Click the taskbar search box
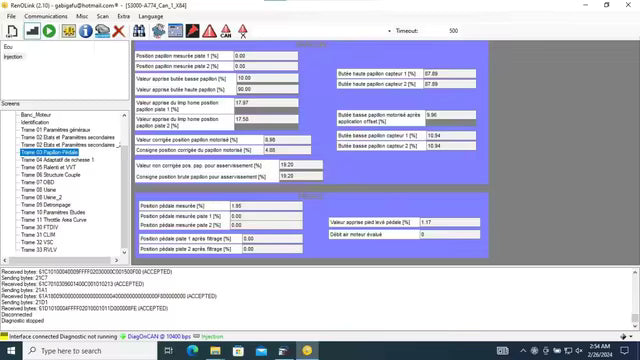The image size is (640, 360). 90,351
